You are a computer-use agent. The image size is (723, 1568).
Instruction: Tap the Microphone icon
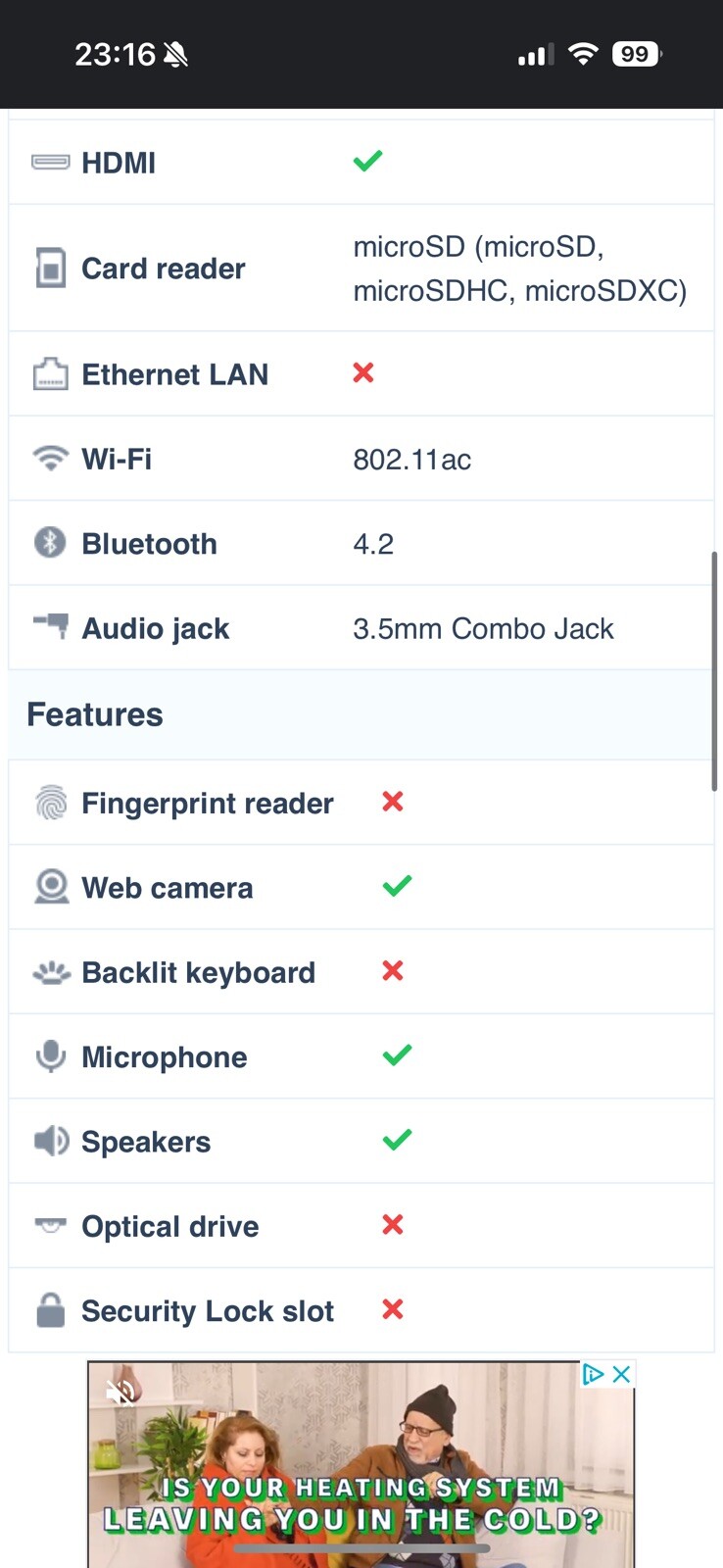51,1056
